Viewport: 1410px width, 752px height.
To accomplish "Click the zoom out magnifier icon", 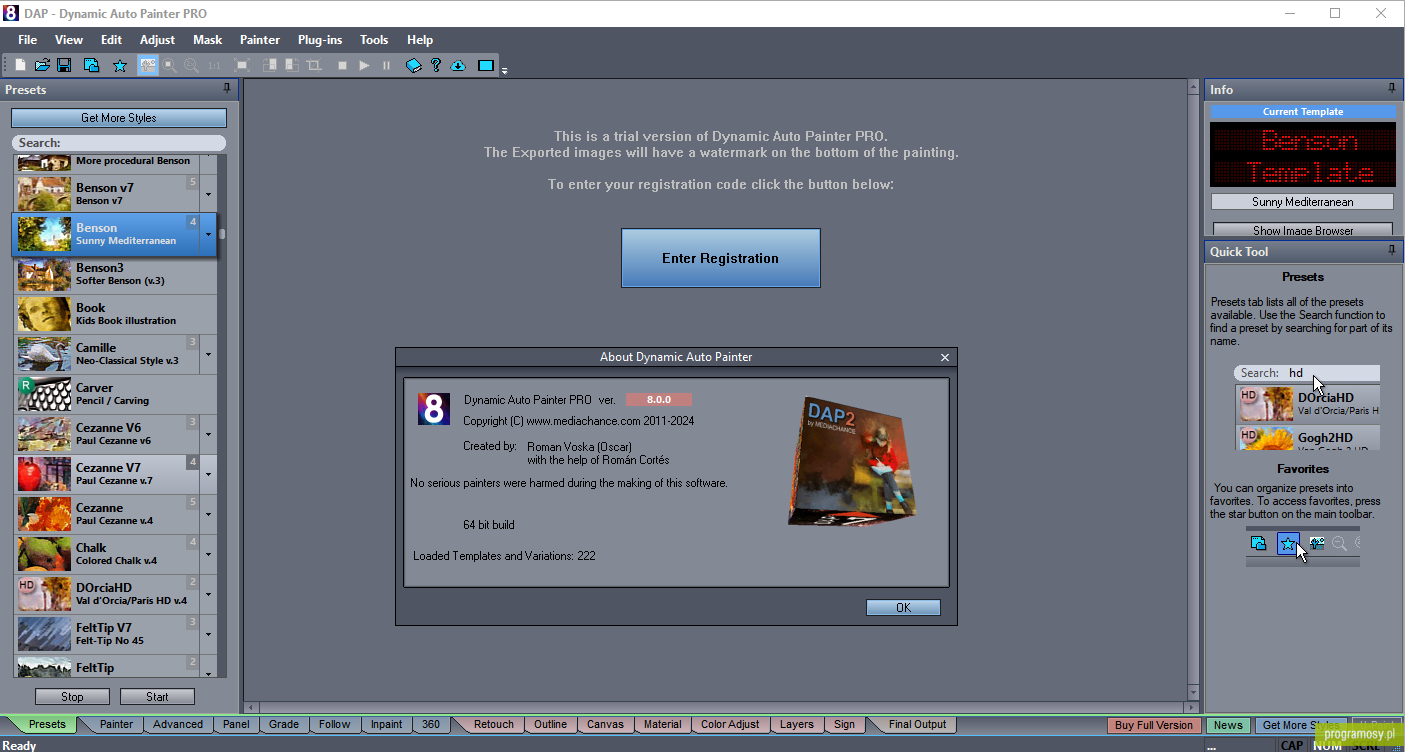I will pos(191,65).
